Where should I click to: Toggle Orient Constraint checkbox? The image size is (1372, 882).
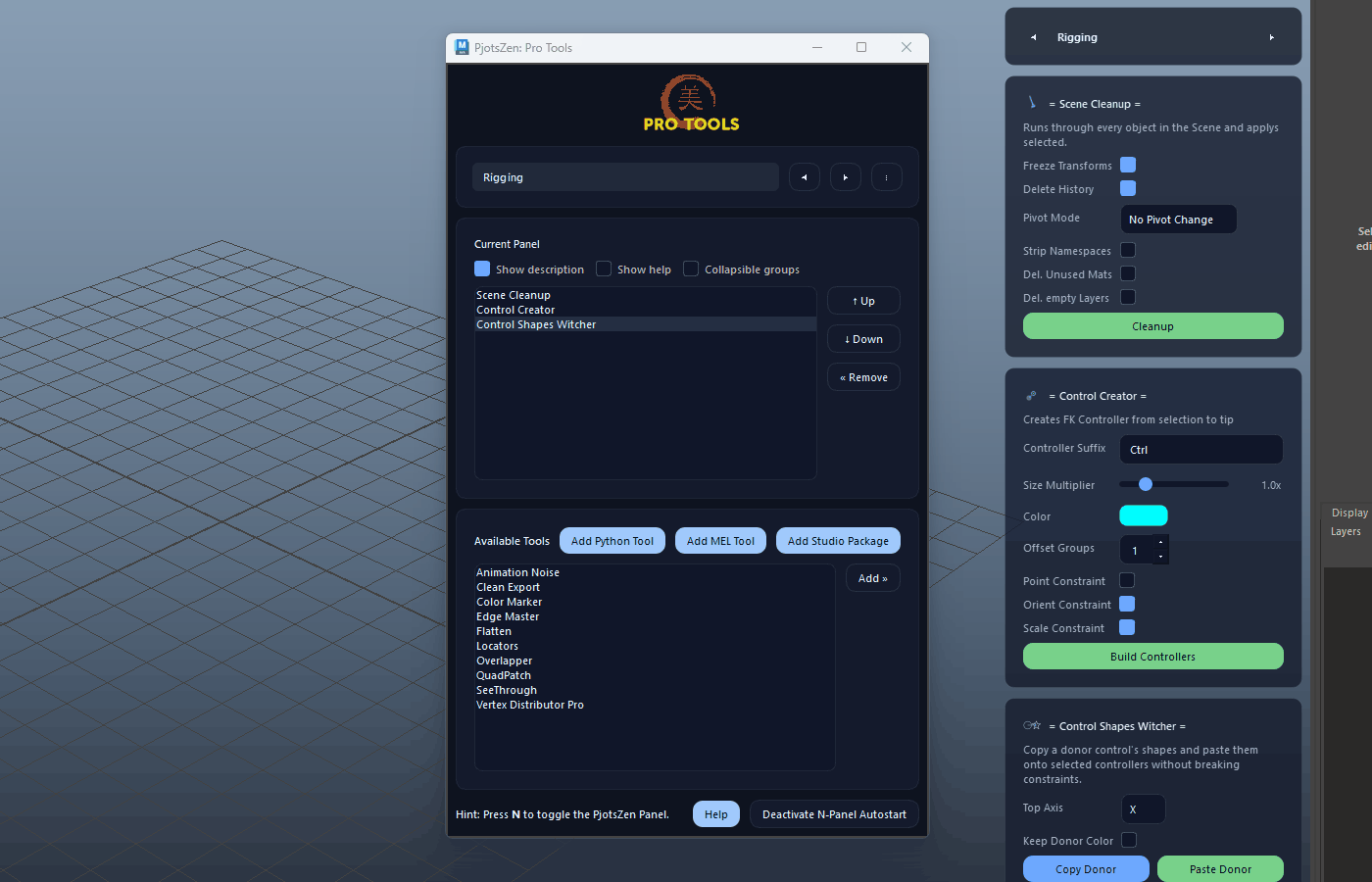point(1127,604)
